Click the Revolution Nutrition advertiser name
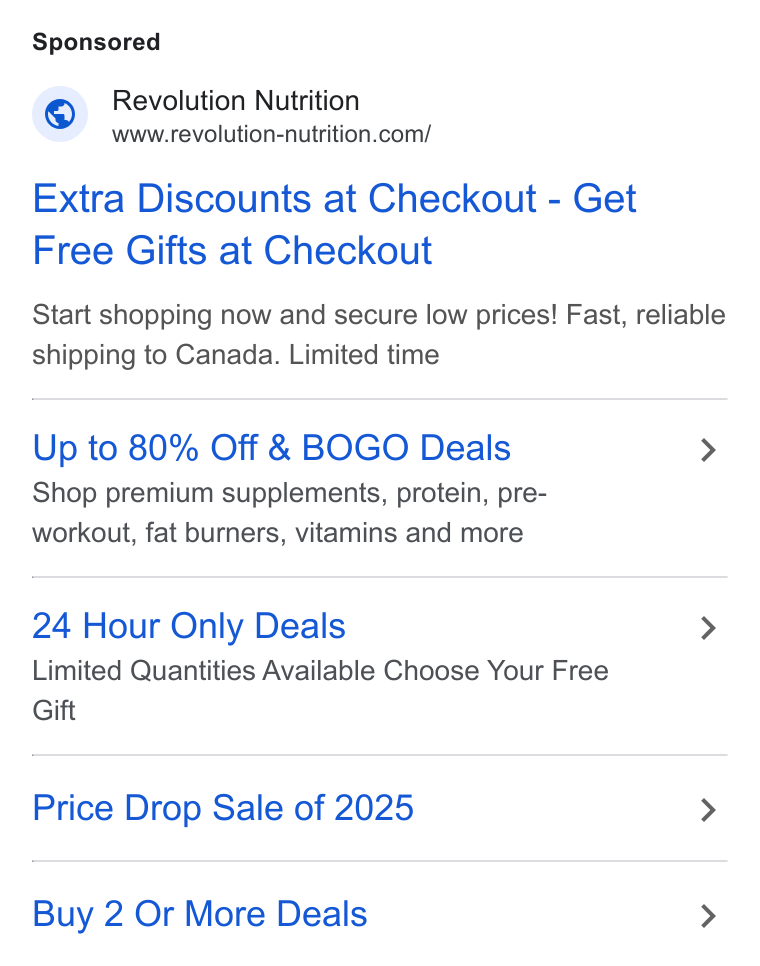The image size is (760, 966). tap(236, 100)
